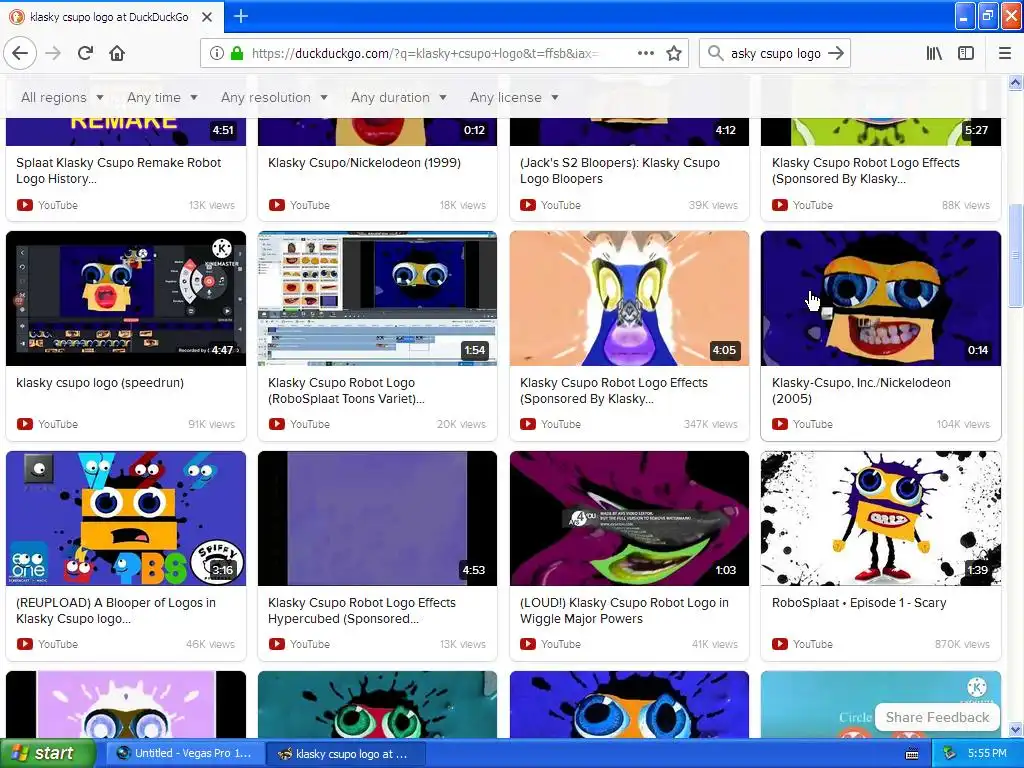Click YouTube icon on Wiggle Major Powers card
The height and width of the screenshot is (768, 1024).
point(528,644)
